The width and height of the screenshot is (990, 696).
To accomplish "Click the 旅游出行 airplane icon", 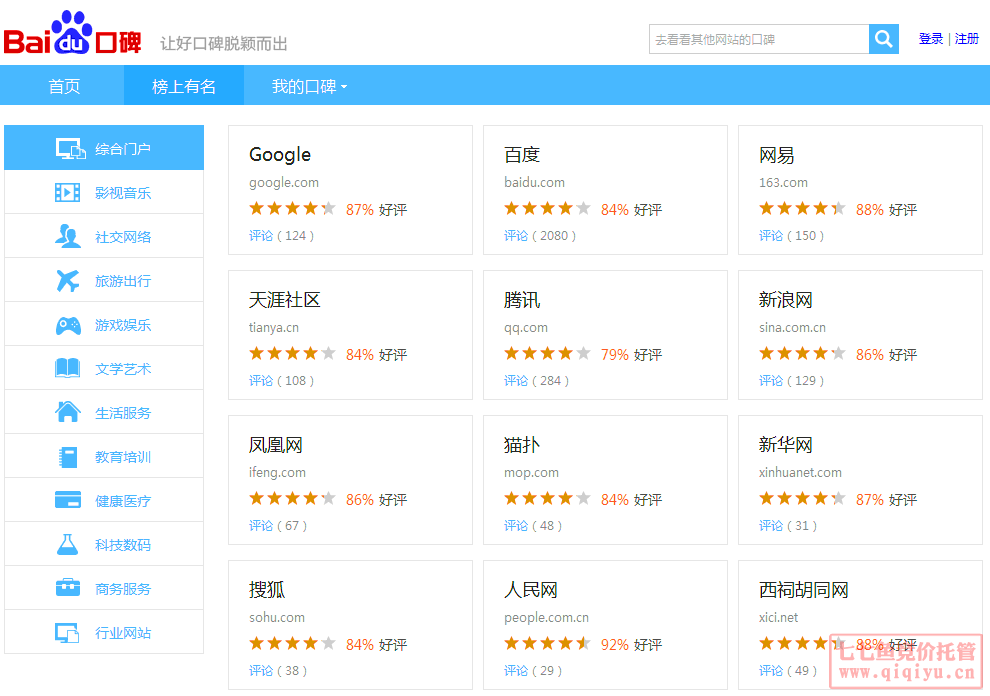I will tap(68, 280).
